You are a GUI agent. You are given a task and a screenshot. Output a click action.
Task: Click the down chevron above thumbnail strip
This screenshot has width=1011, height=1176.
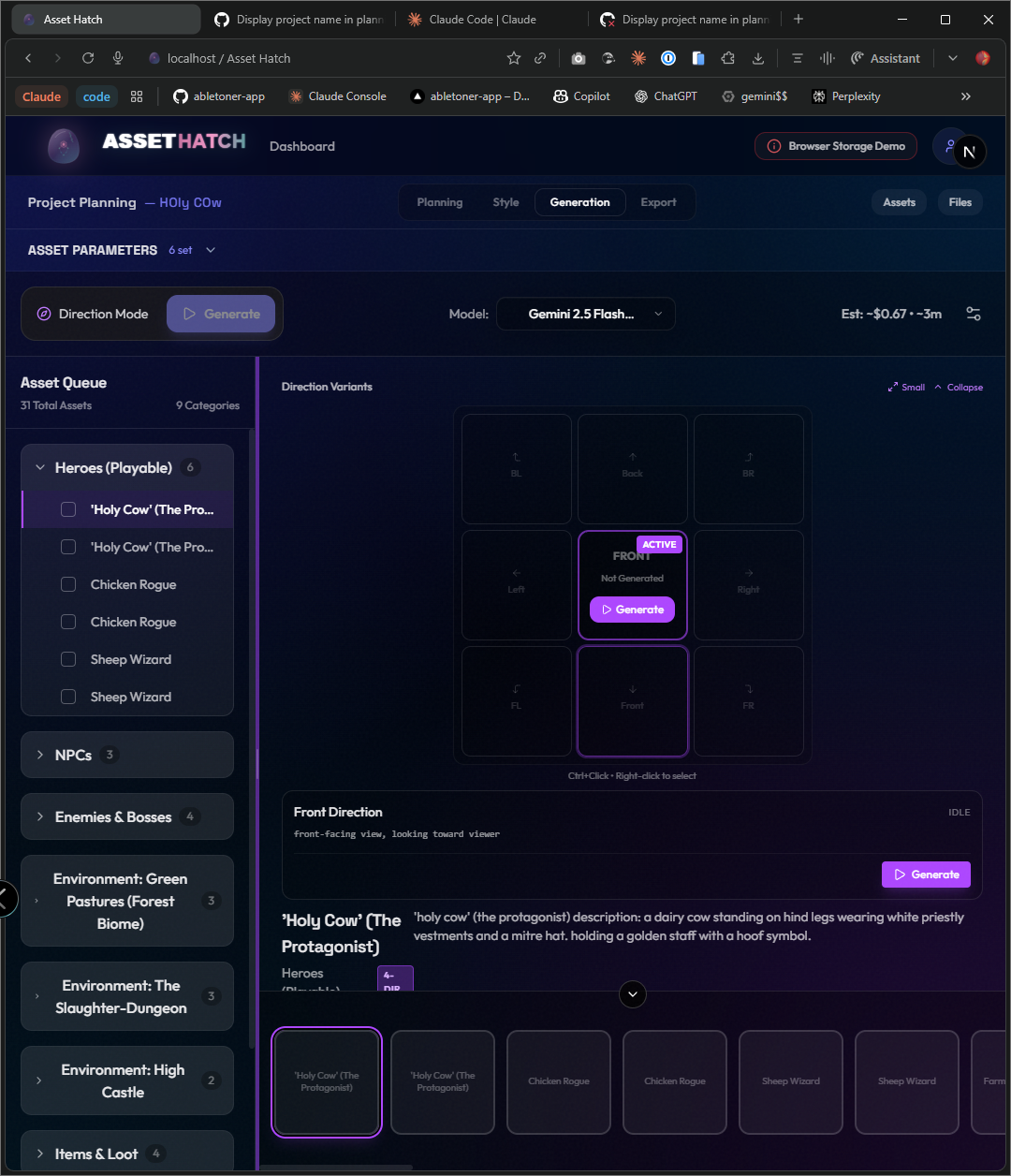pyautogui.click(x=633, y=994)
